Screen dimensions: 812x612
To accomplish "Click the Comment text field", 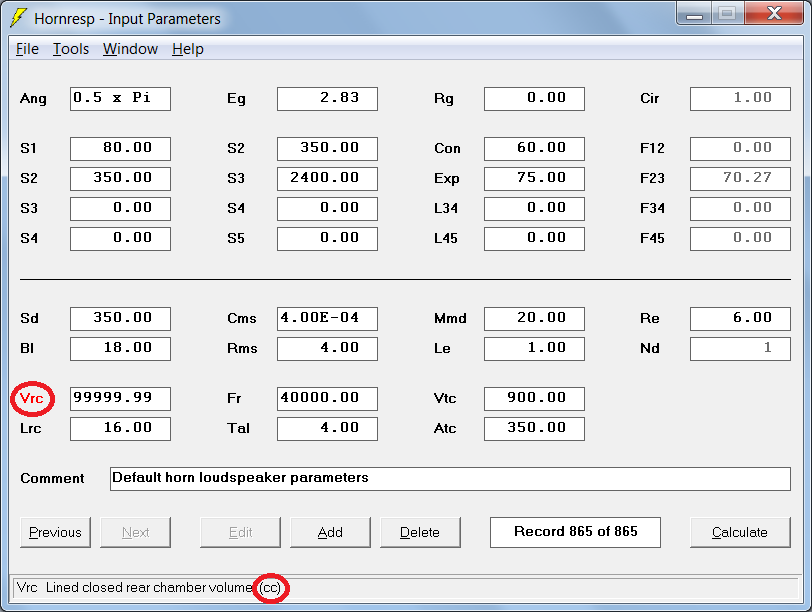I will [451, 478].
